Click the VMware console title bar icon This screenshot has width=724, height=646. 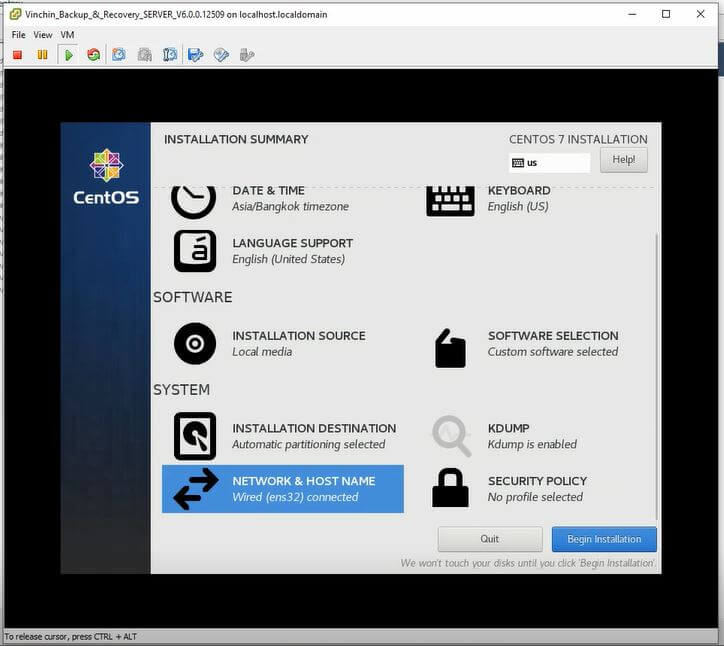15,14
